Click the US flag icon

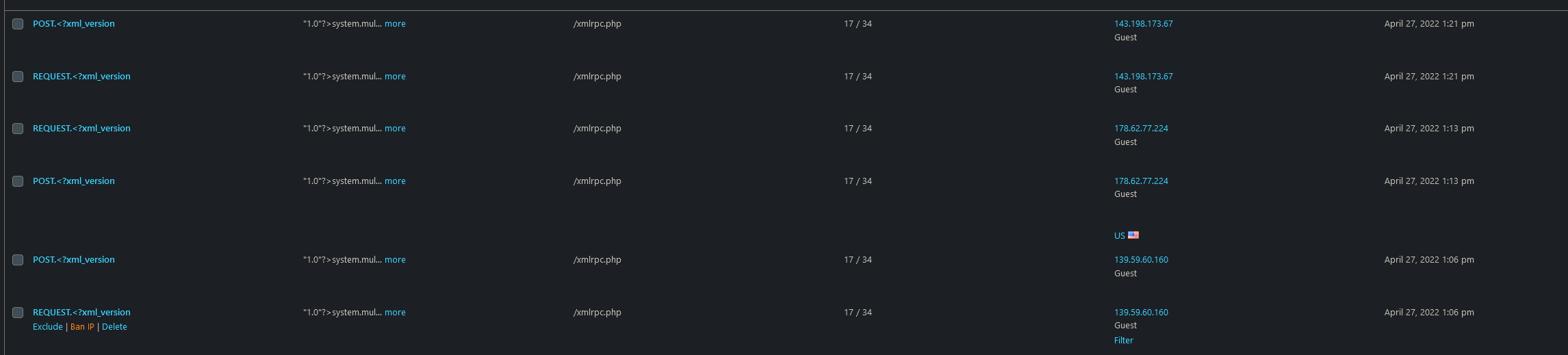click(x=1133, y=235)
